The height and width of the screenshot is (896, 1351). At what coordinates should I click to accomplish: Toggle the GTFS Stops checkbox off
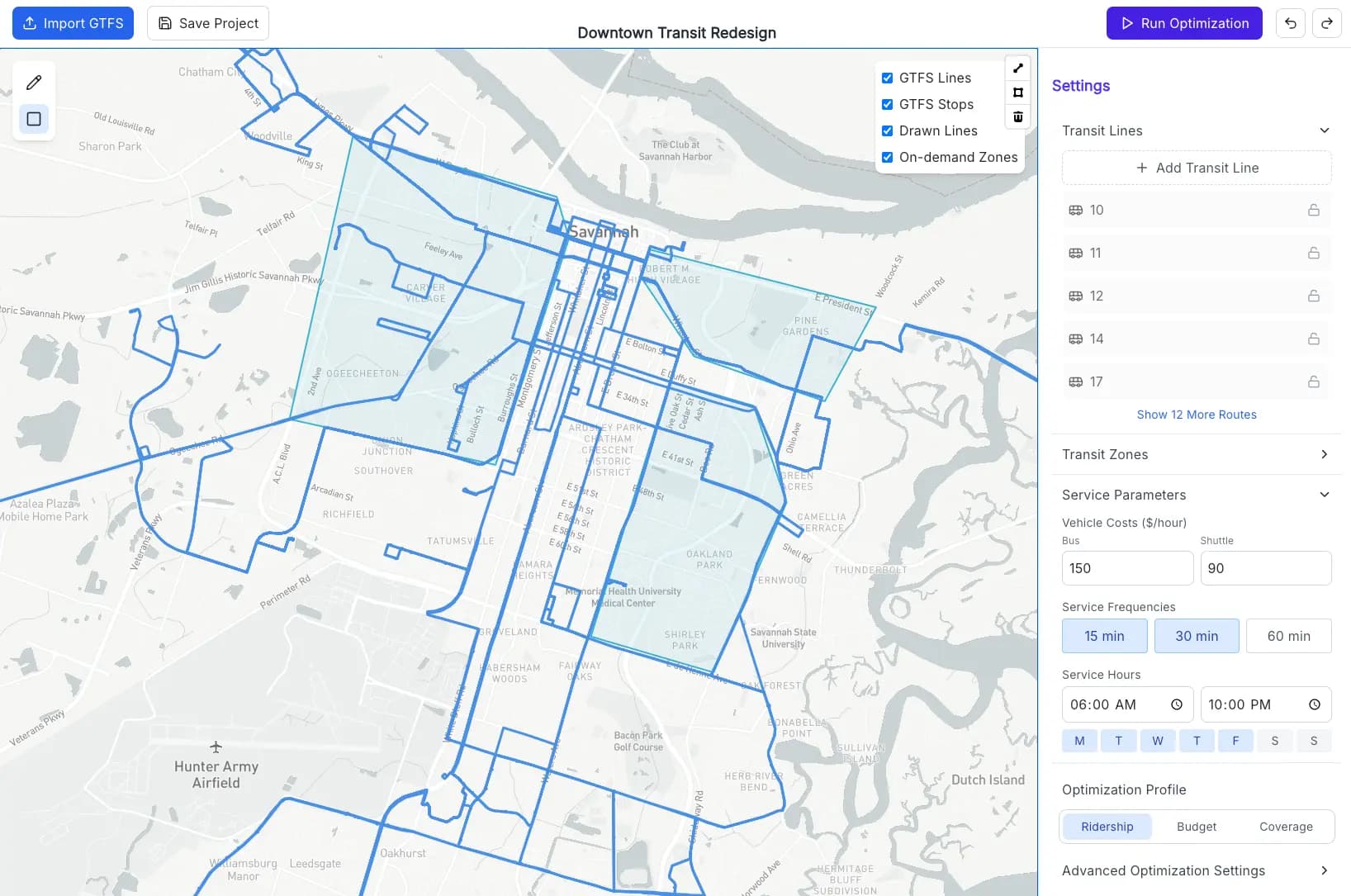887,104
